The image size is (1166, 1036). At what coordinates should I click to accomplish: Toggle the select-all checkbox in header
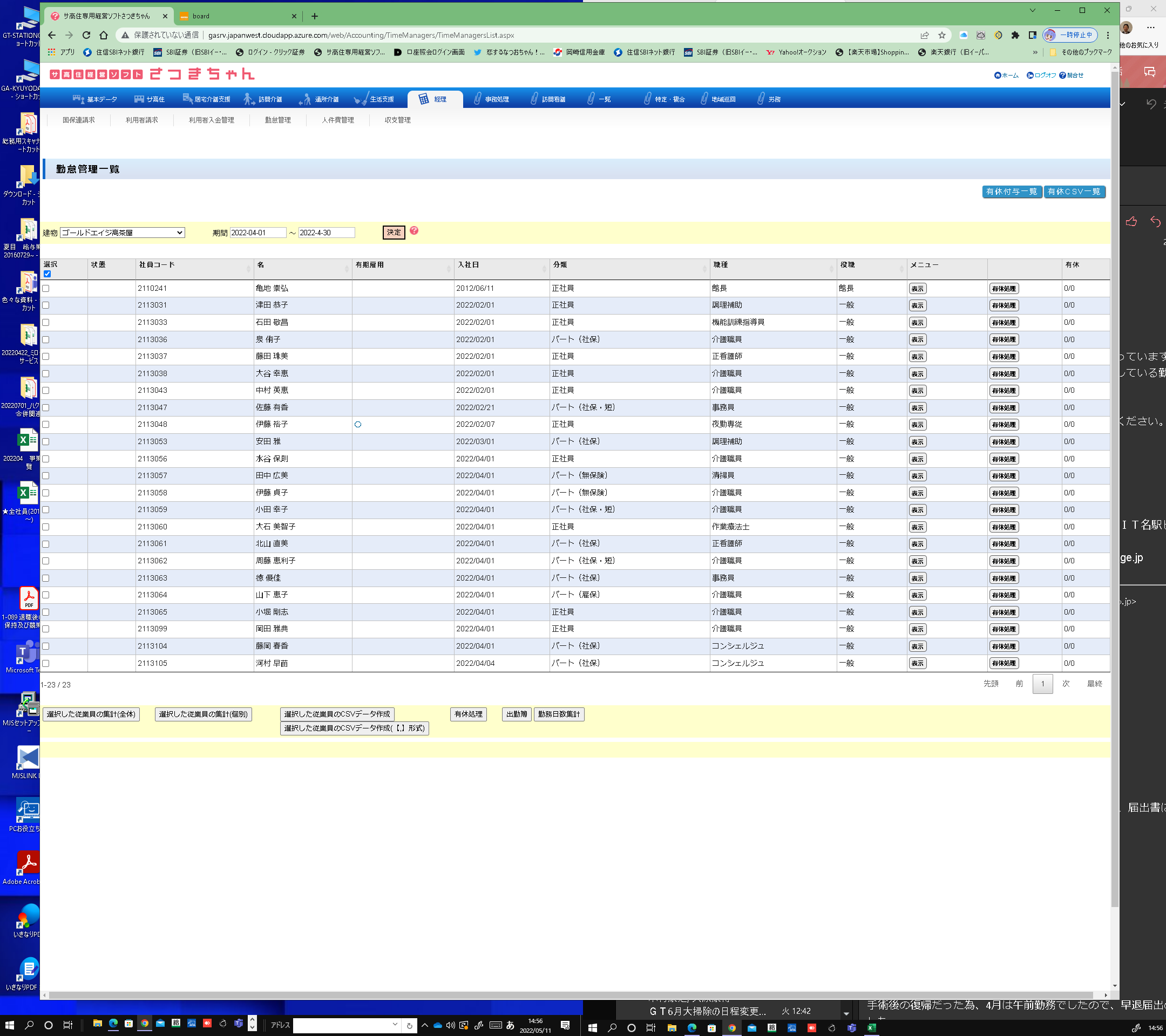(48, 274)
